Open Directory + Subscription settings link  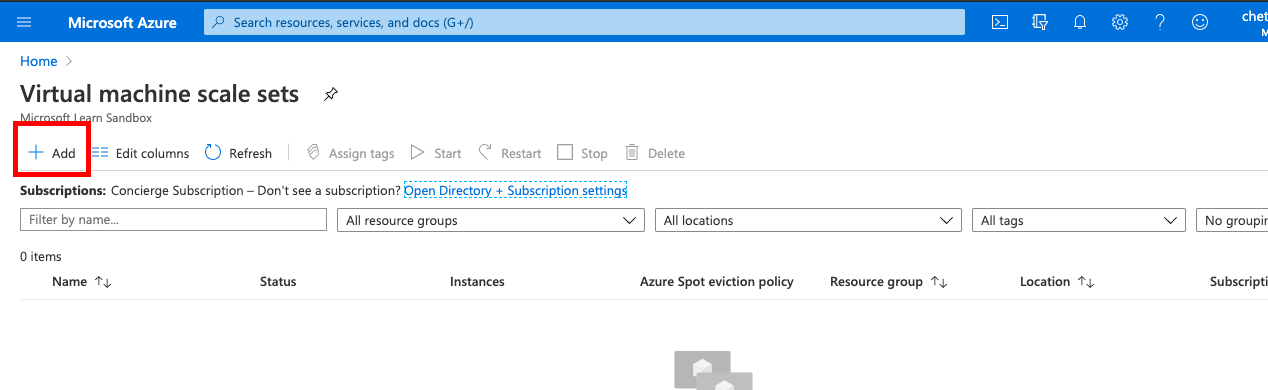click(x=515, y=190)
